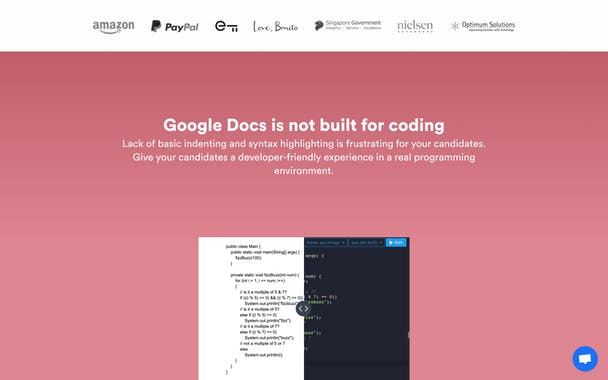This screenshot has height=380, width=608.
Task: Click the Nielsen logo
Action: [415, 26]
